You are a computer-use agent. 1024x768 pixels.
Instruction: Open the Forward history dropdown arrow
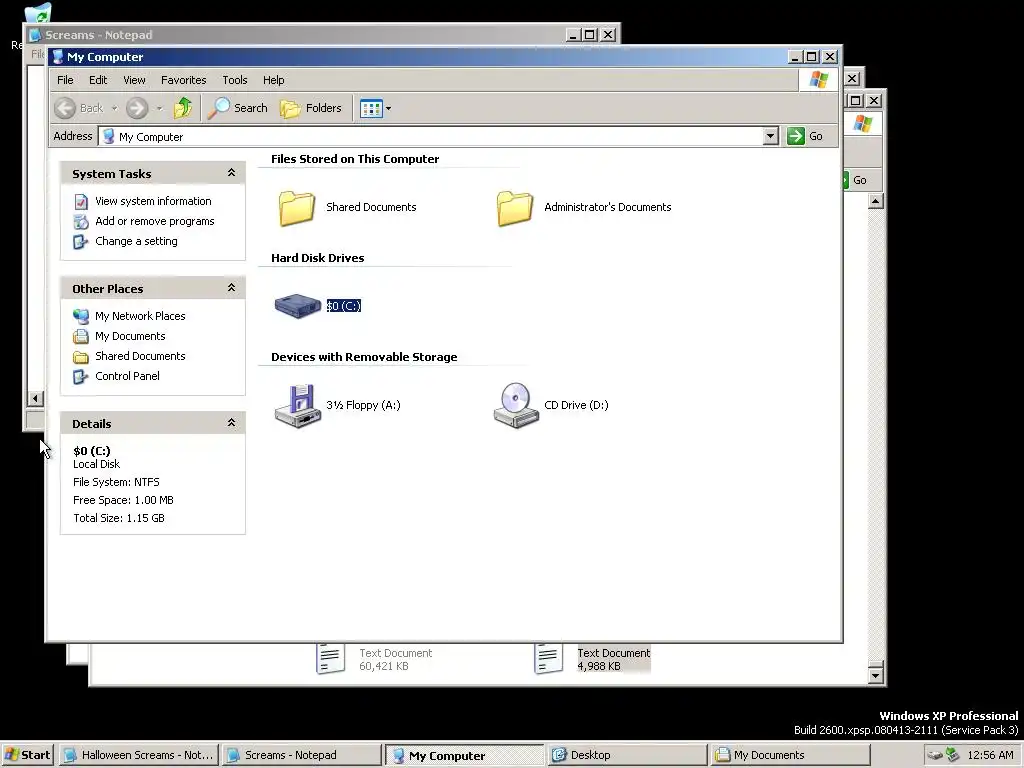159,108
